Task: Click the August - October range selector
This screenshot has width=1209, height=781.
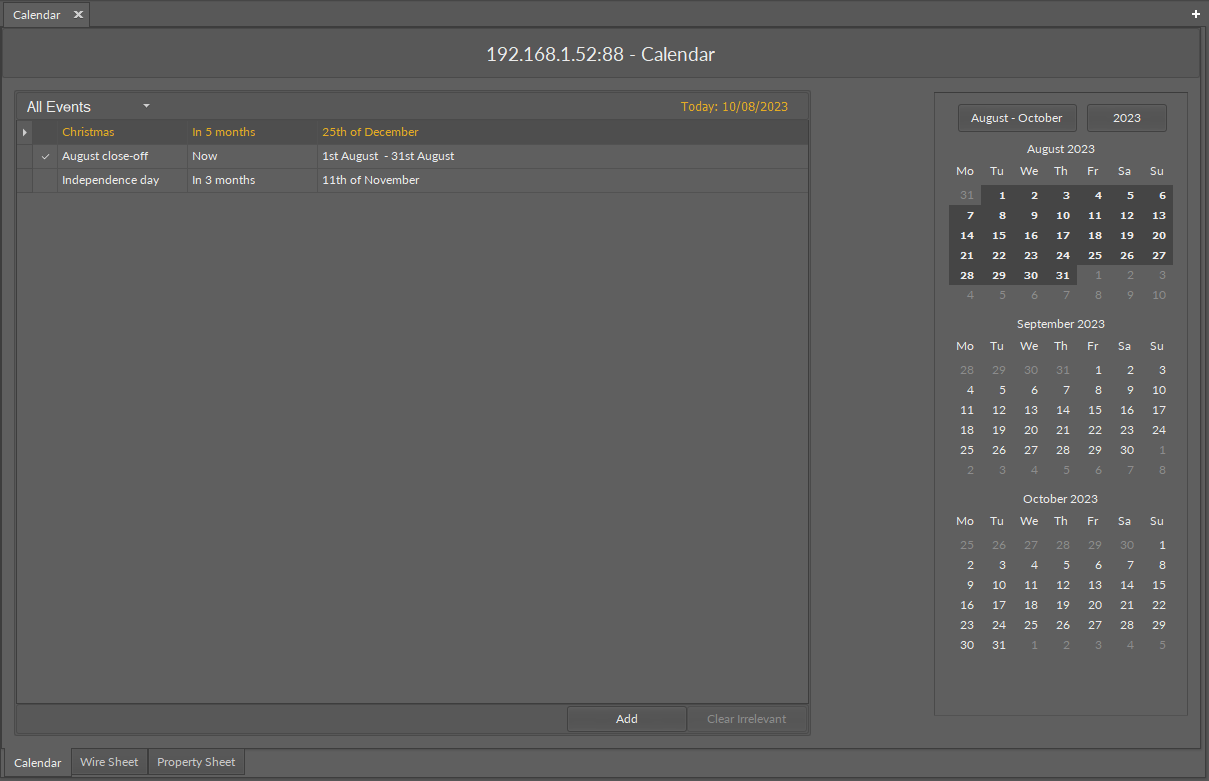Action: [x=1017, y=117]
